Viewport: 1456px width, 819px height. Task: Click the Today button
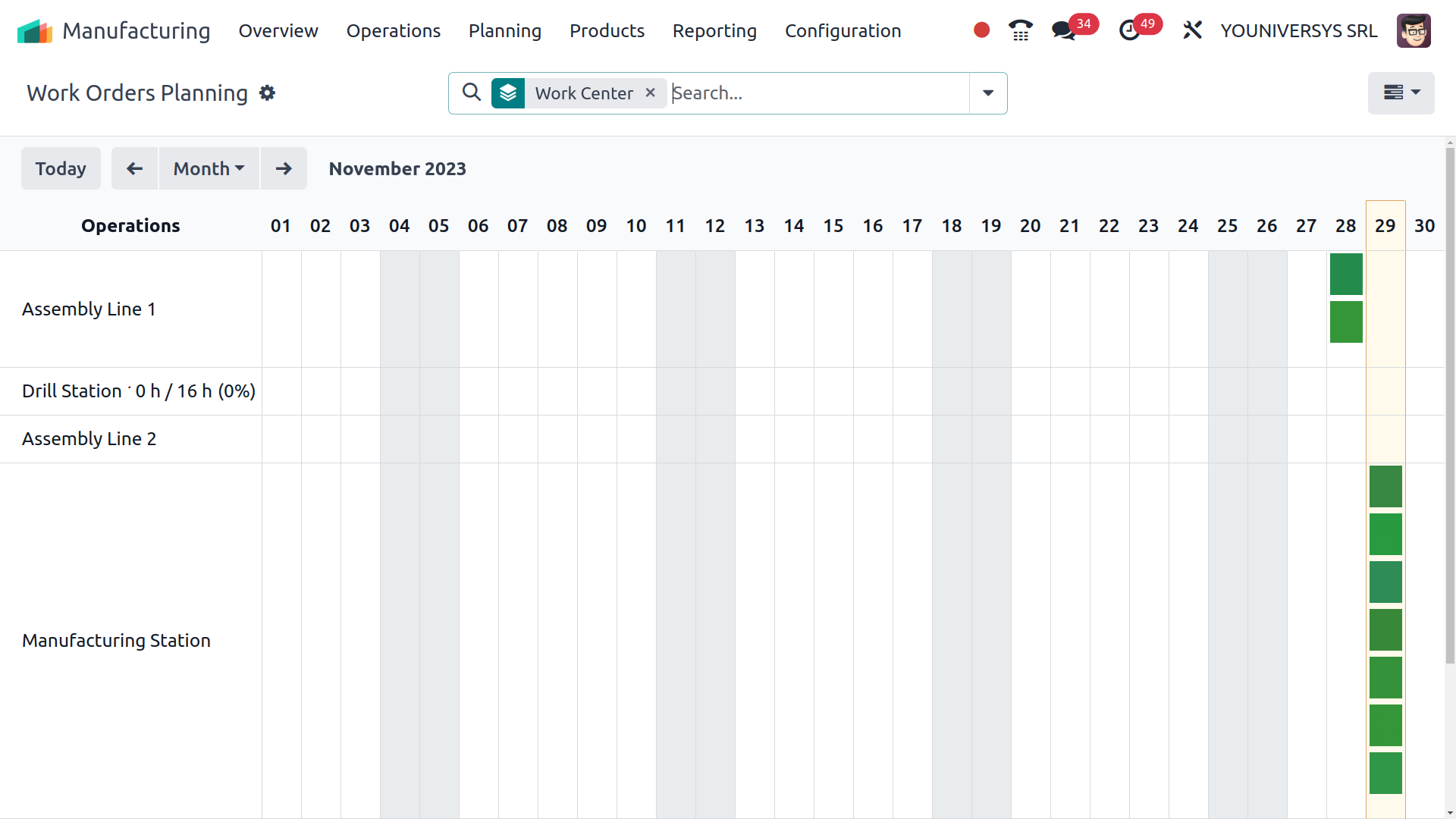tap(61, 168)
